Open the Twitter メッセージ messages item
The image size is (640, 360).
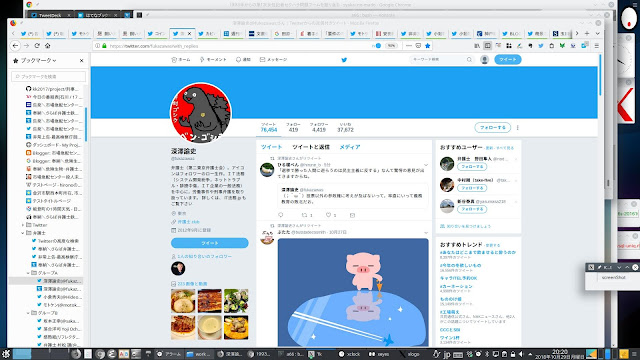273,60
